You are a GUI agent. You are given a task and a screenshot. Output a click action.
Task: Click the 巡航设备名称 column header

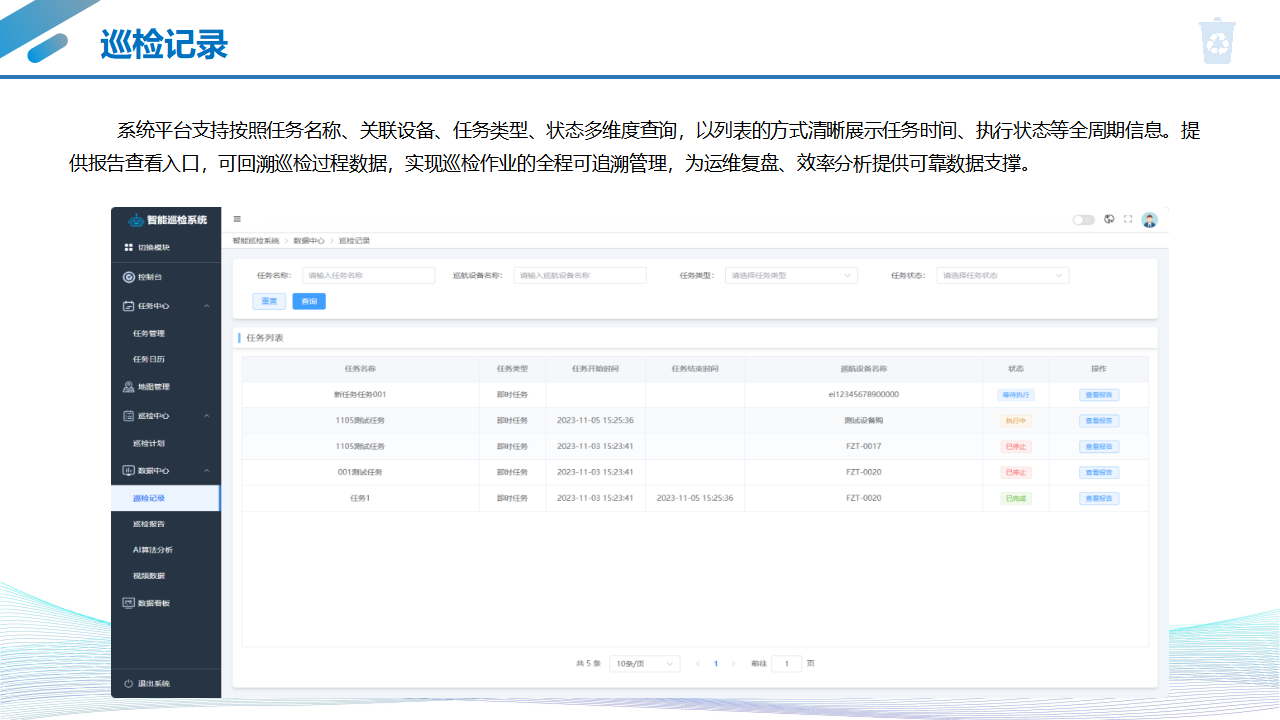[x=863, y=369]
